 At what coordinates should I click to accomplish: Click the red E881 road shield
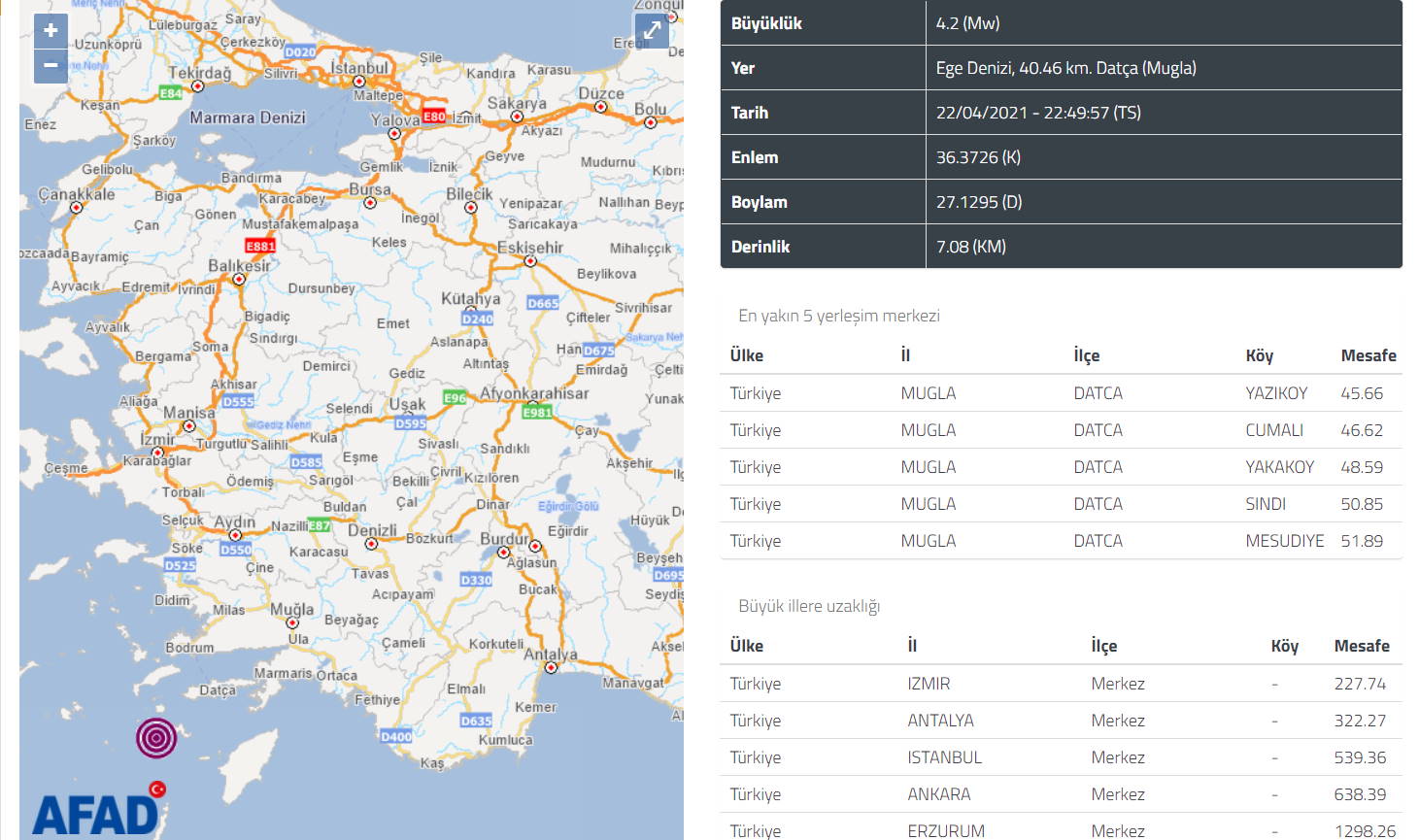click(260, 246)
